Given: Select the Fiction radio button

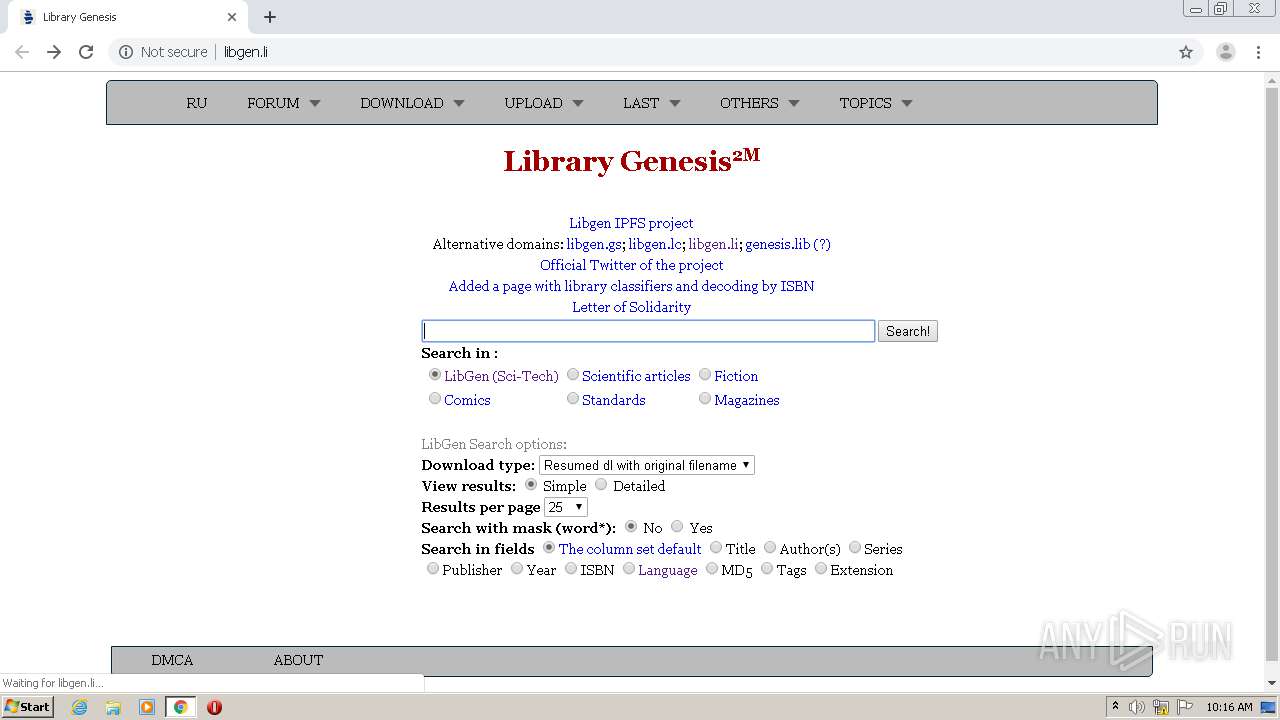Looking at the screenshot, I should tap(705, 375).
